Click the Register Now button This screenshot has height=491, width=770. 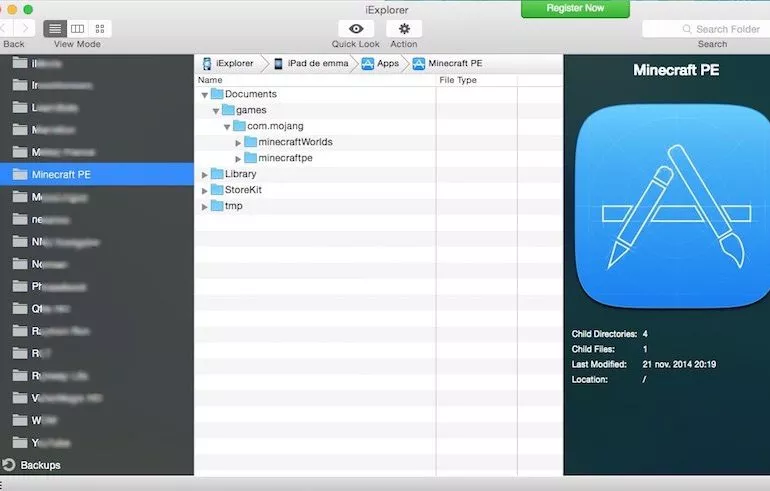click(x=575, y=8)
